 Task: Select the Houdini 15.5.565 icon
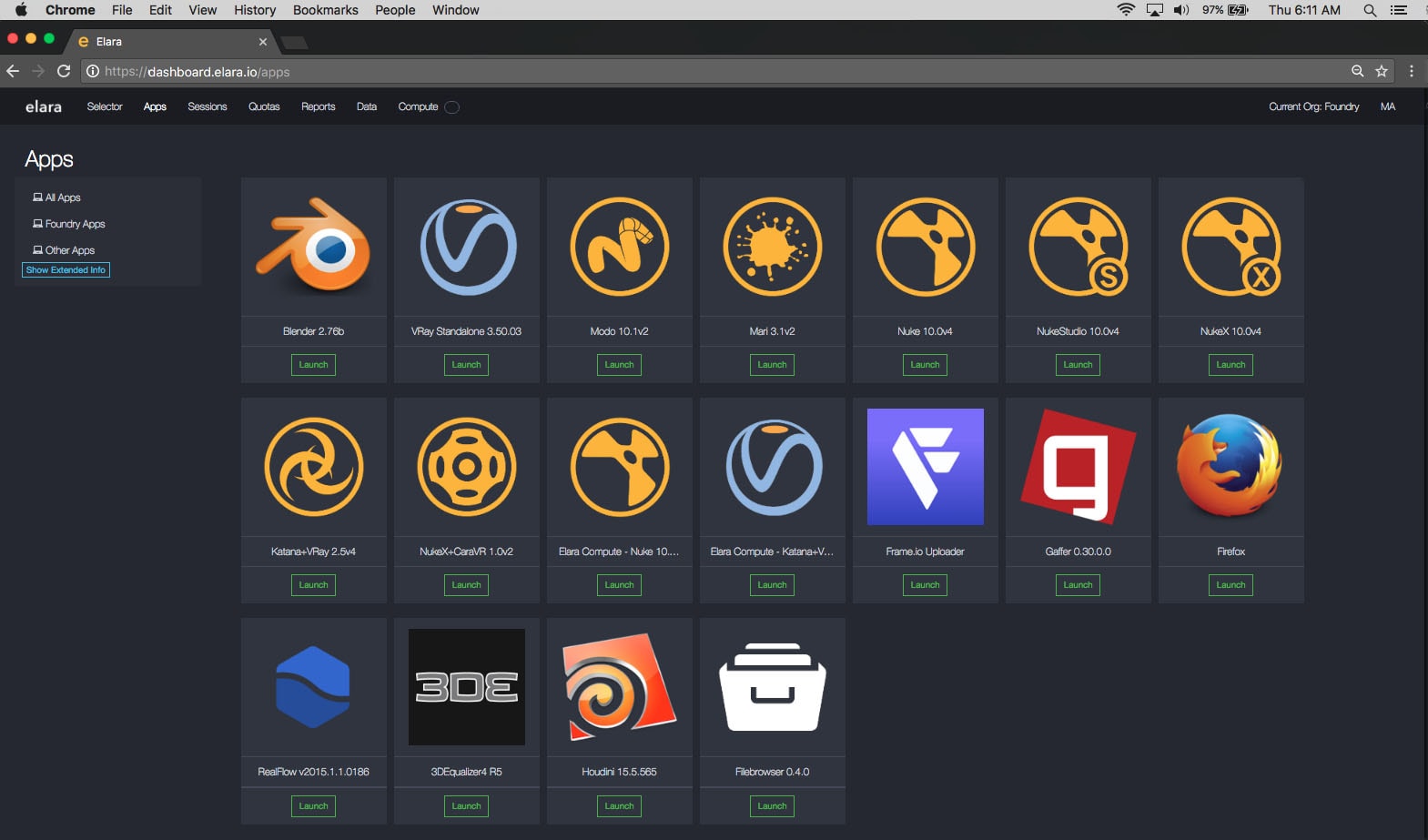(x=620, y=687)
